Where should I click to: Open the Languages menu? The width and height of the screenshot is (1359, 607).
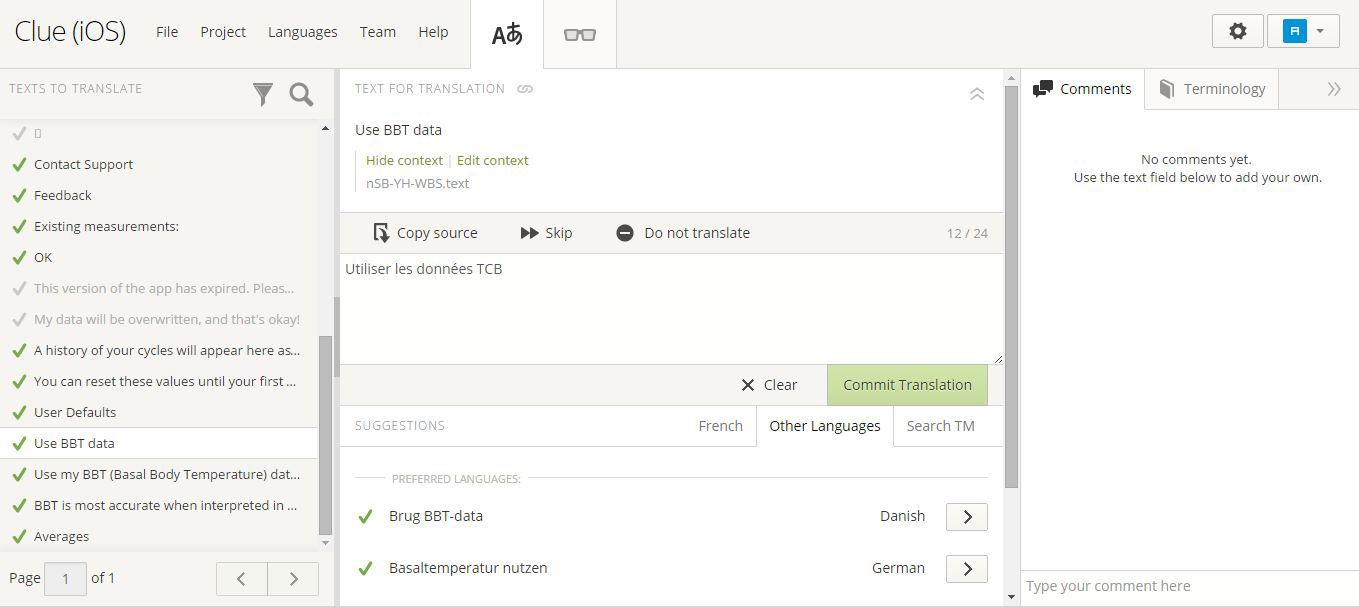click(302, 32)
